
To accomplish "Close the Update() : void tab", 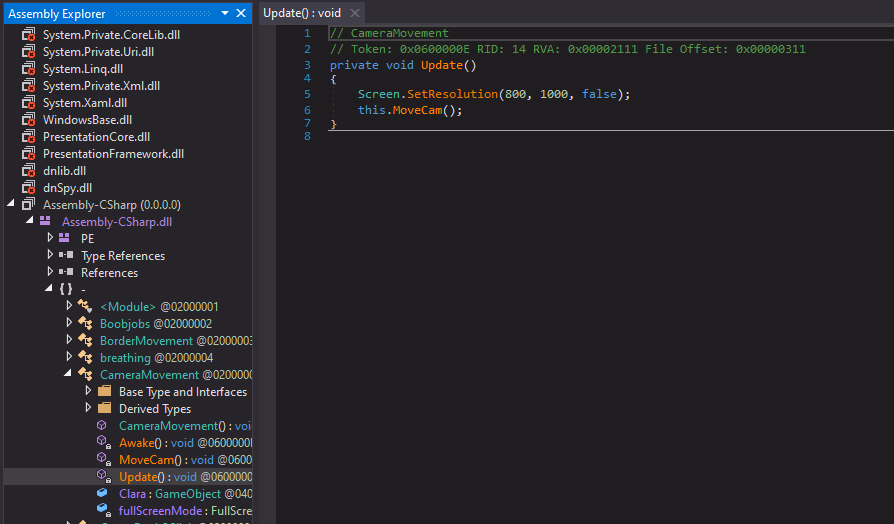I will [355, 13].
